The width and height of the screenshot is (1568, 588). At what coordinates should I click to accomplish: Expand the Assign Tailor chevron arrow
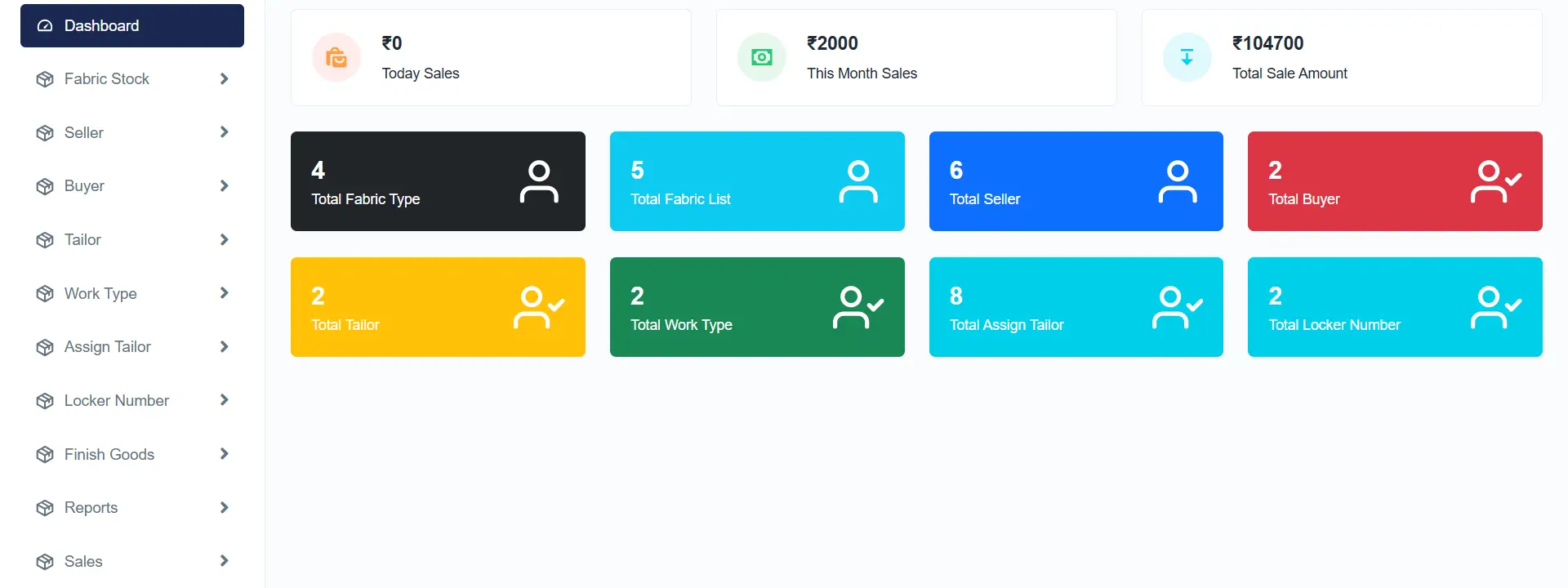[x=225, y=347]
